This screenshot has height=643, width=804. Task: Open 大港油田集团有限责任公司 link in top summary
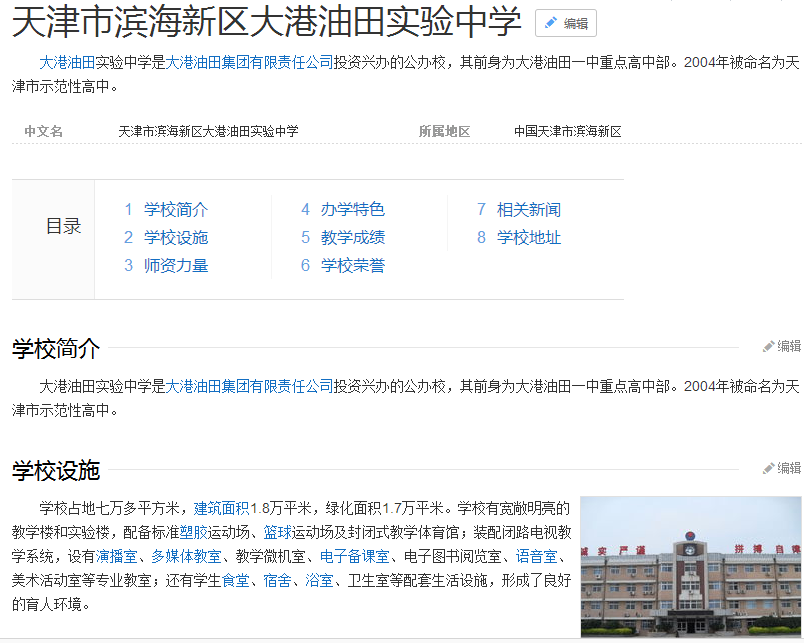249,63
